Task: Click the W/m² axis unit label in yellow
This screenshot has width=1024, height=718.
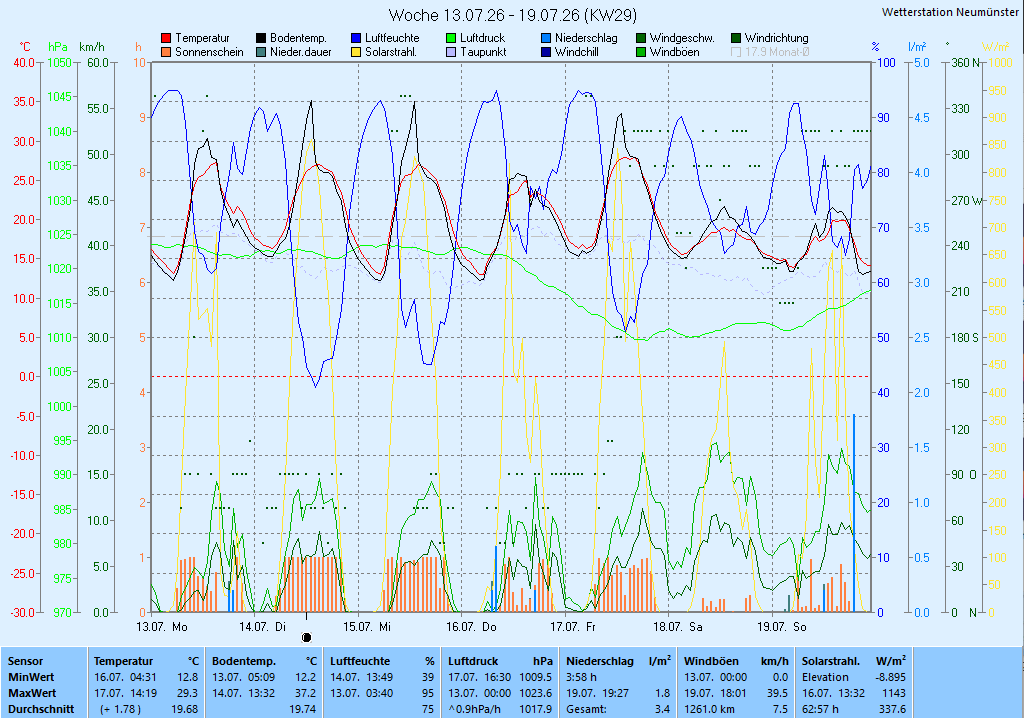Action: pos(996,47)
